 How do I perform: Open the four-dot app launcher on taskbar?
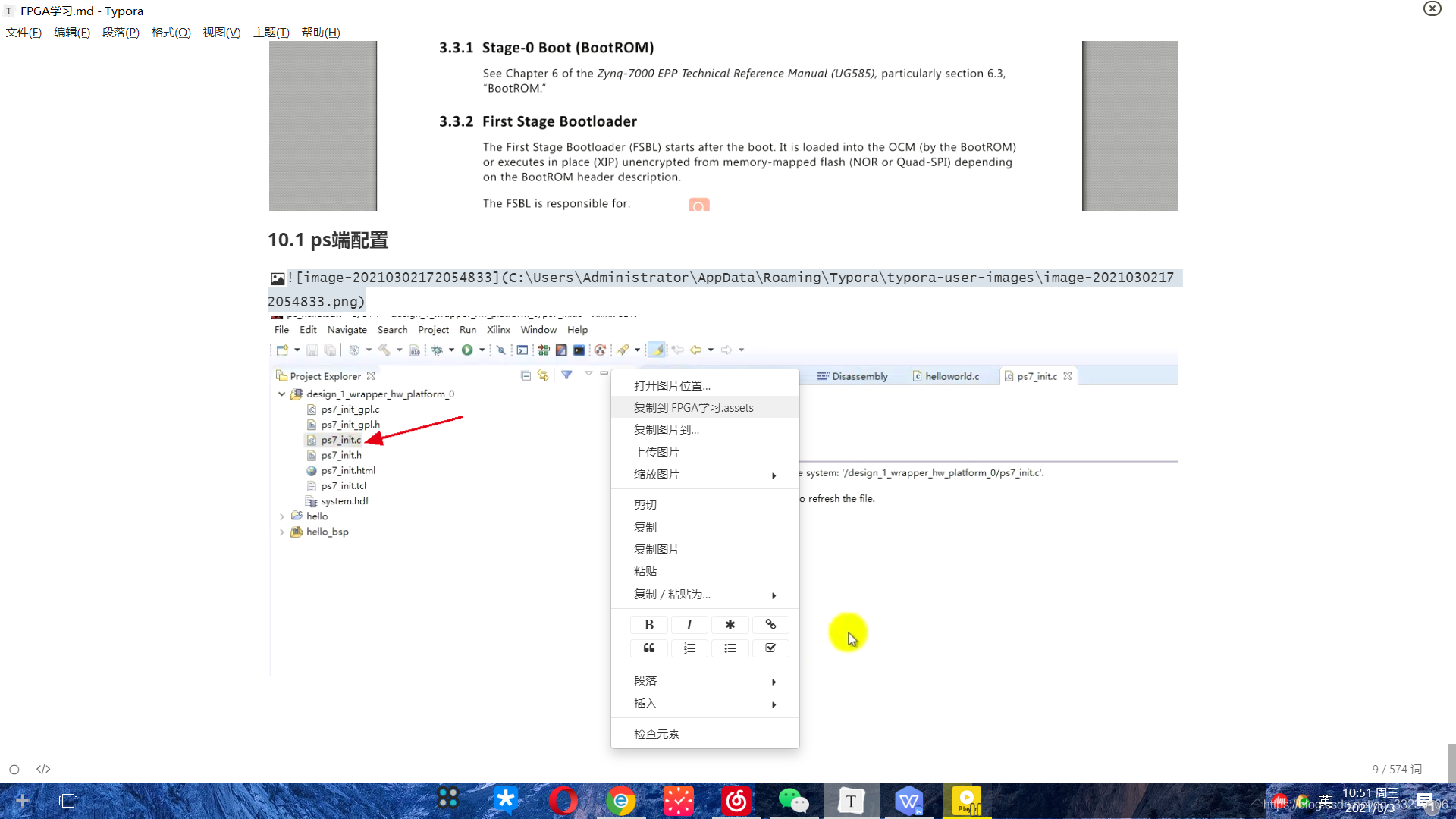pos(448,799)
